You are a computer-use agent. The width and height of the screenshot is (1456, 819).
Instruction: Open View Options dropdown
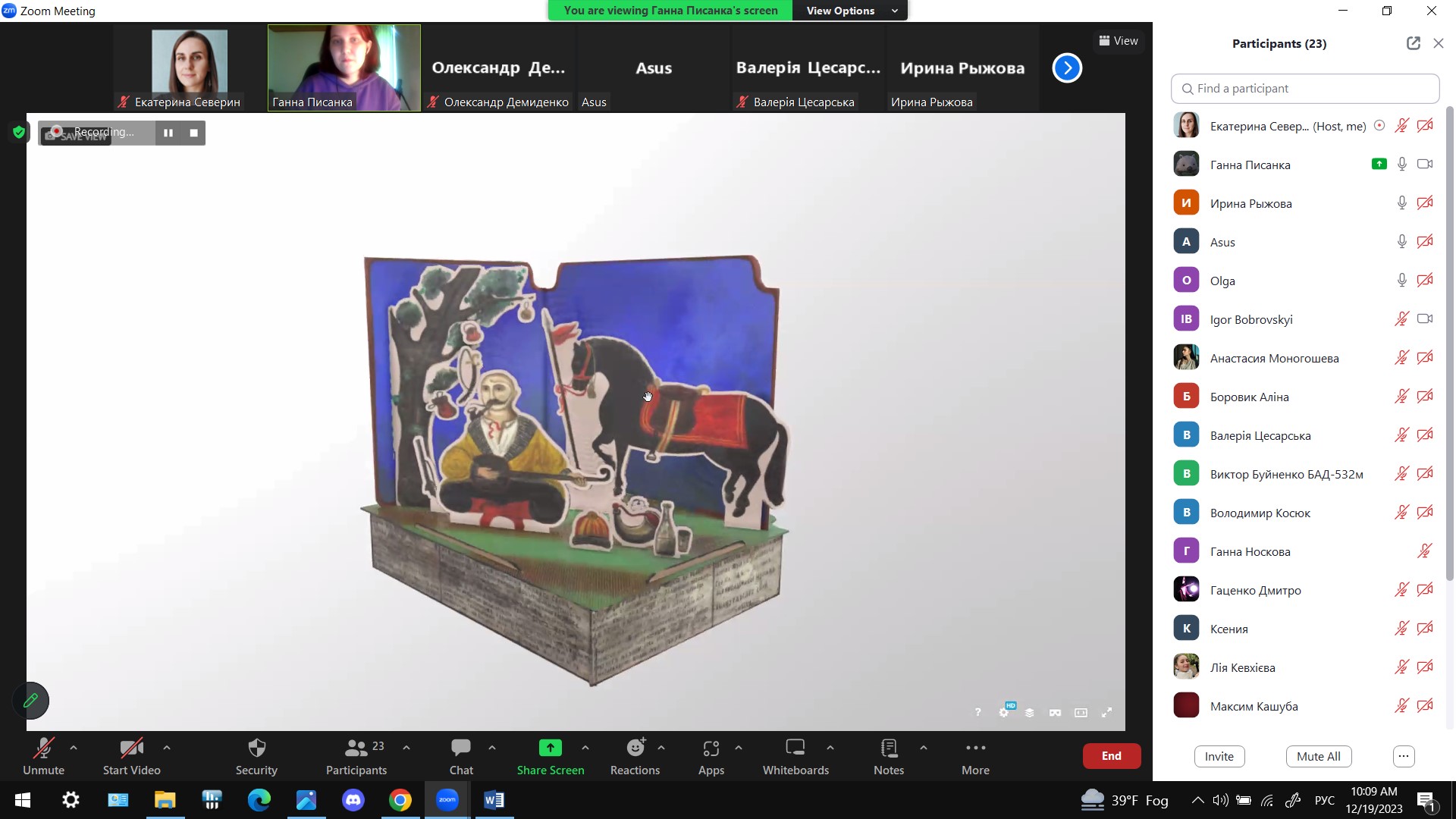coord(850,11)
